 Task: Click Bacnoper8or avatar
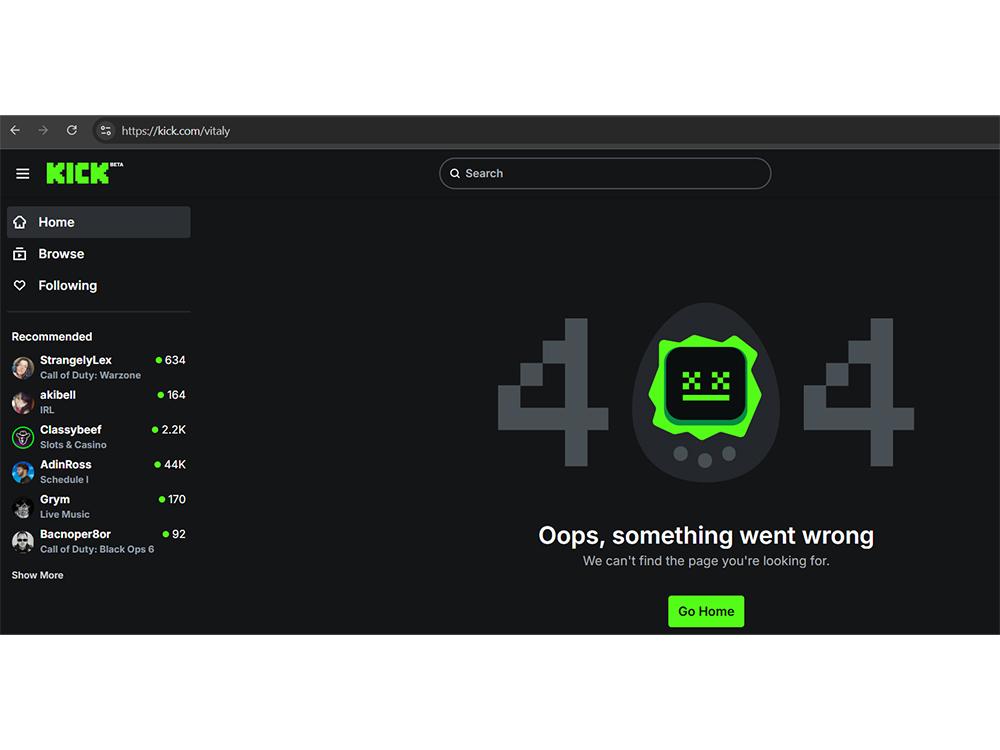(23, 541)
